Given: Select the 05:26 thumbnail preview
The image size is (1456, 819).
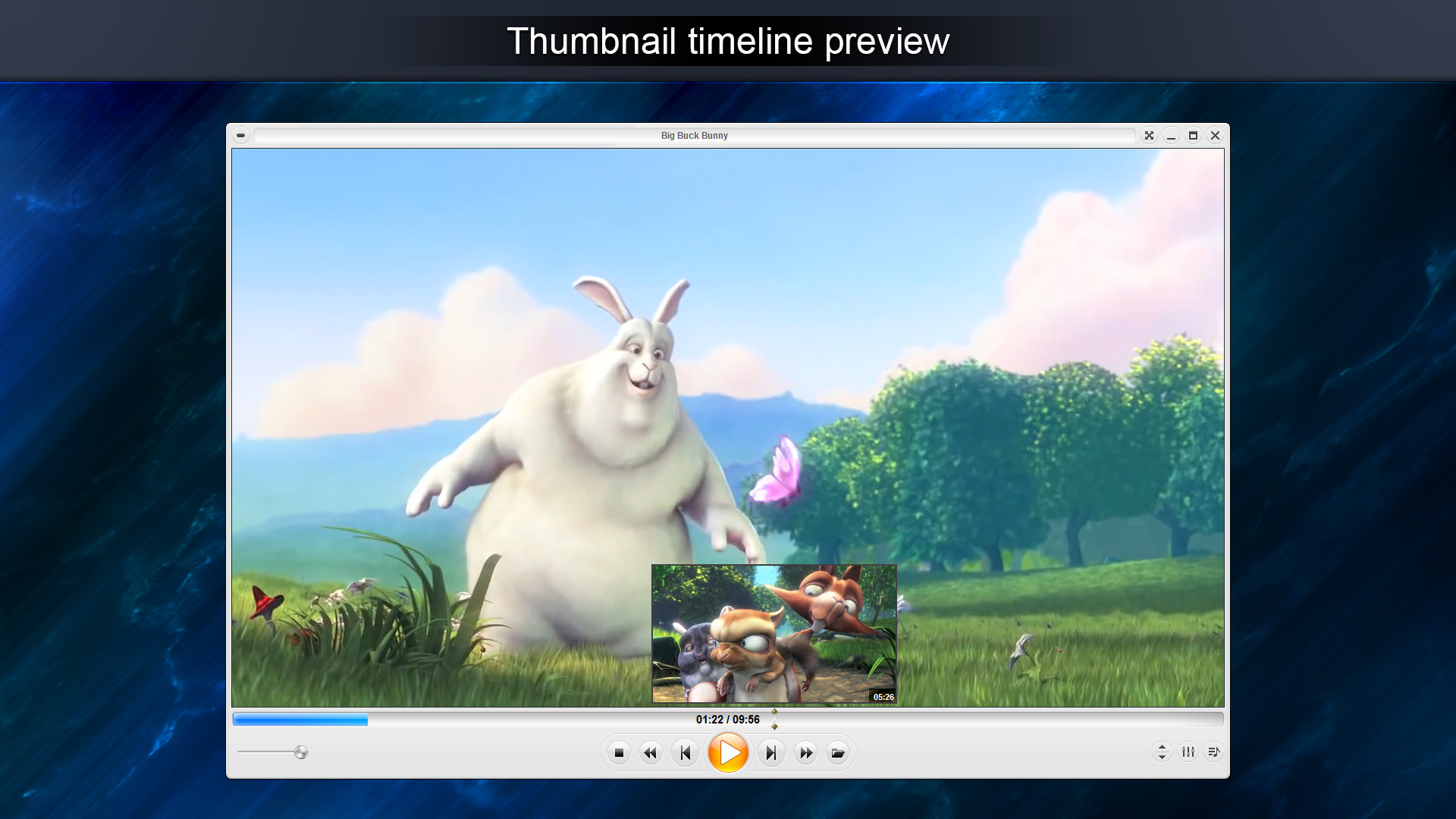Looking at the screenshot, I should 773,634.
